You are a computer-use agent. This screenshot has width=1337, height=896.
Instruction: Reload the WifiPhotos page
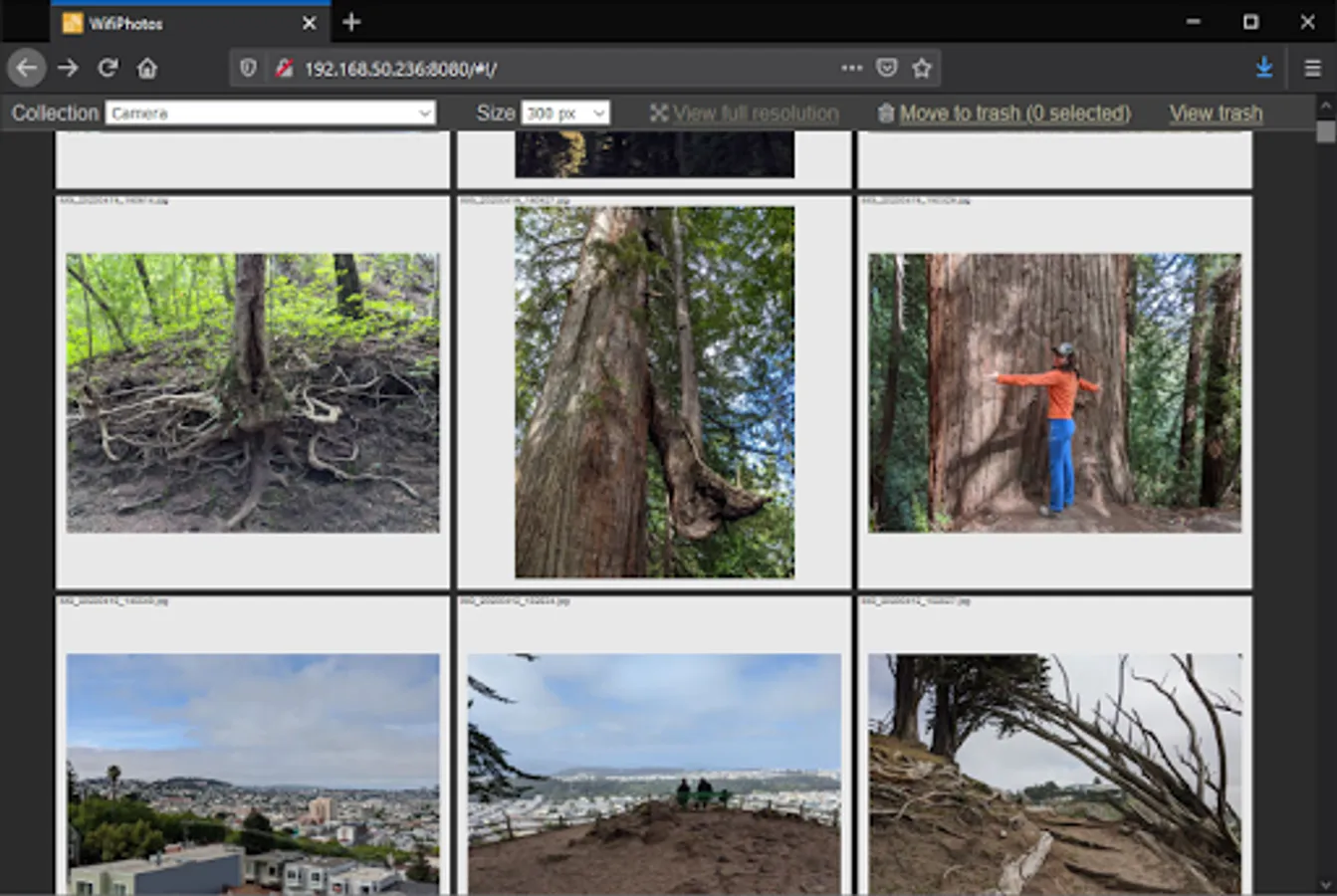[x=108, y=68]
